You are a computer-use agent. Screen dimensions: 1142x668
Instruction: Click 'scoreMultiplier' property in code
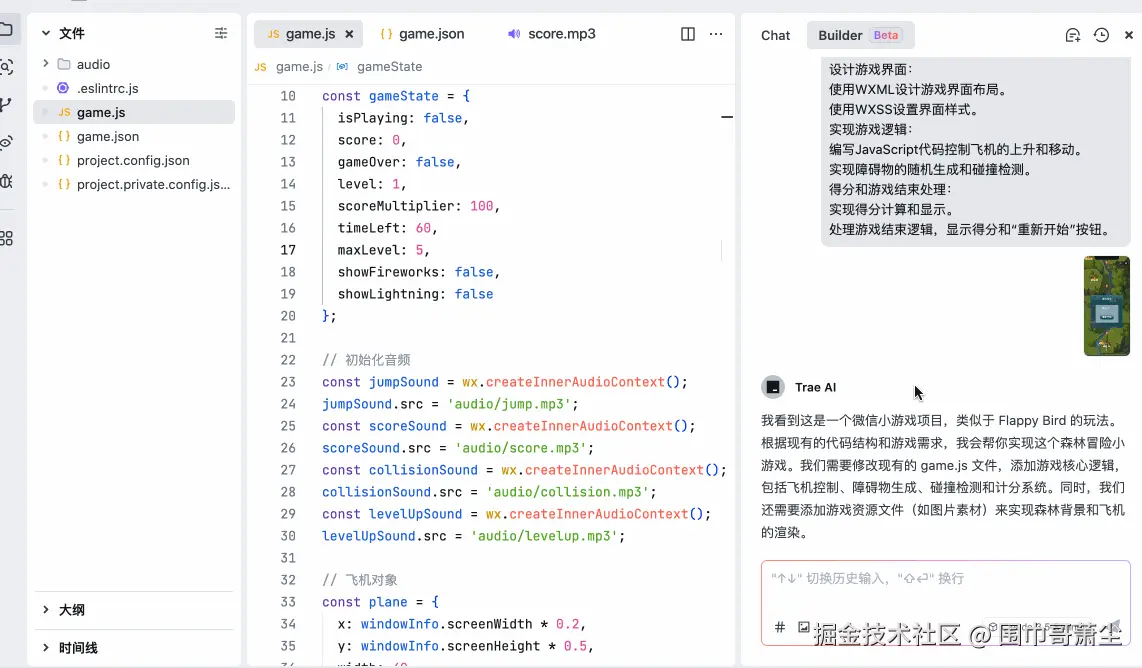[395, 206]
